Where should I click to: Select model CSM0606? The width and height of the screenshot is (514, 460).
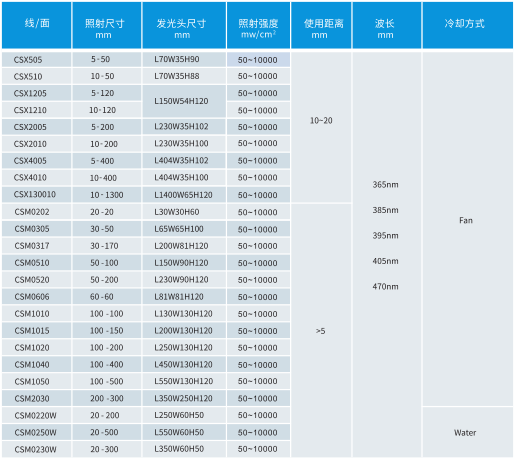coord(36,297)
